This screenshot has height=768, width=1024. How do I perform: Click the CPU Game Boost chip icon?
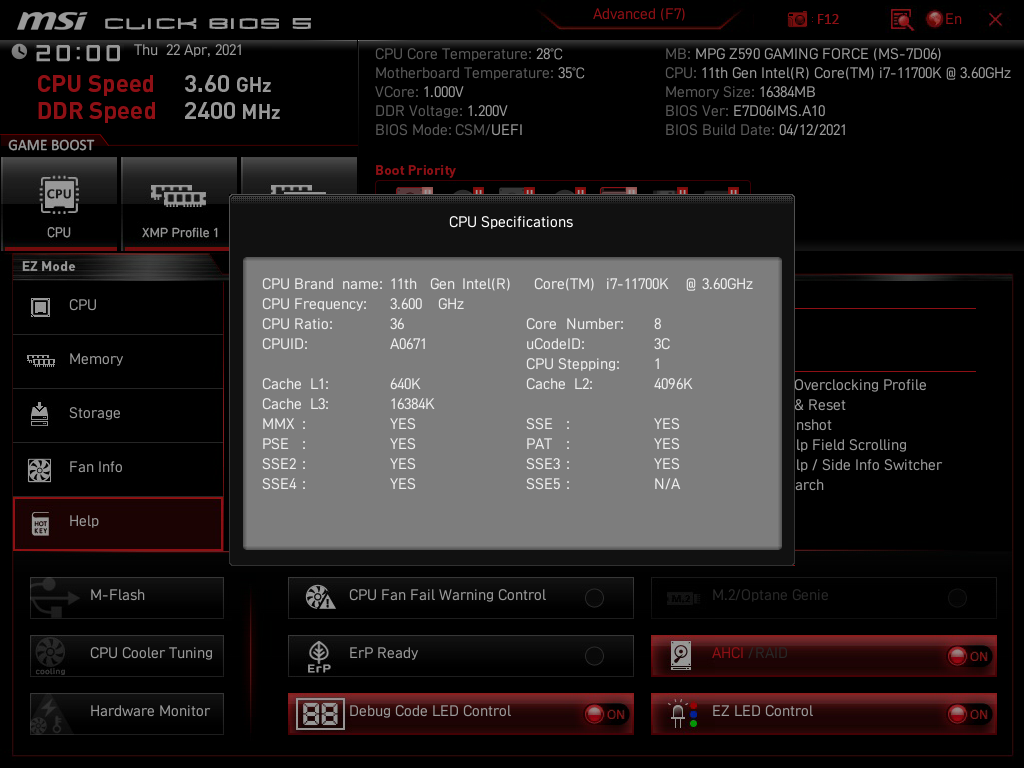coord(59,195)
